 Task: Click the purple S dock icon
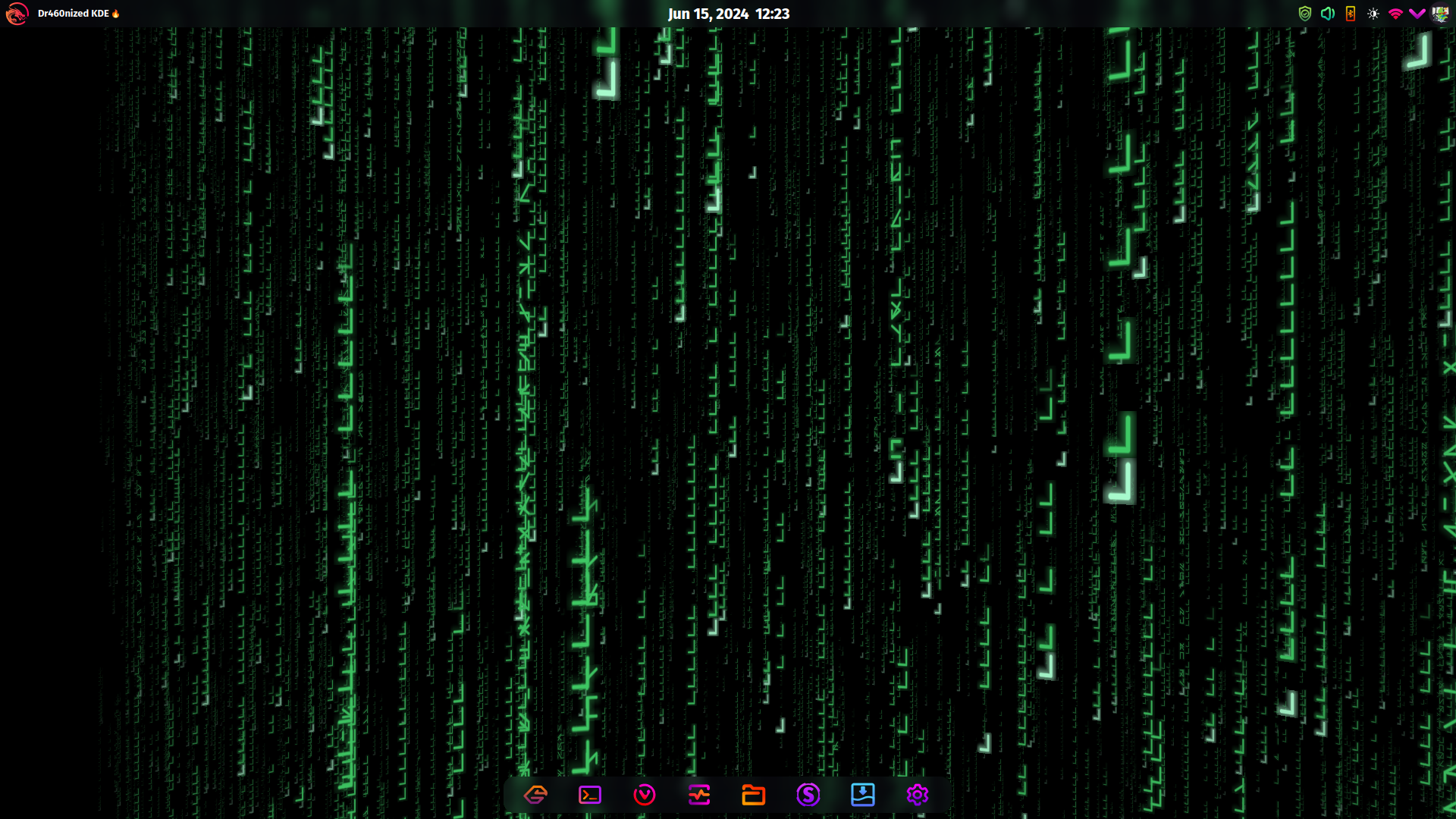pyautogui.click(x=808, y=795)
